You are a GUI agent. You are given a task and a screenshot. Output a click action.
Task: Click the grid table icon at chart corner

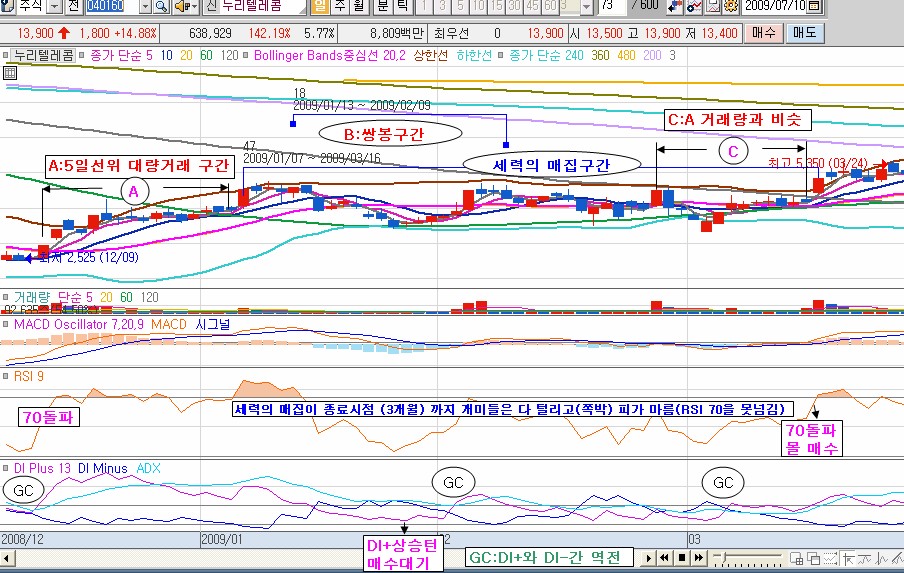9,73
